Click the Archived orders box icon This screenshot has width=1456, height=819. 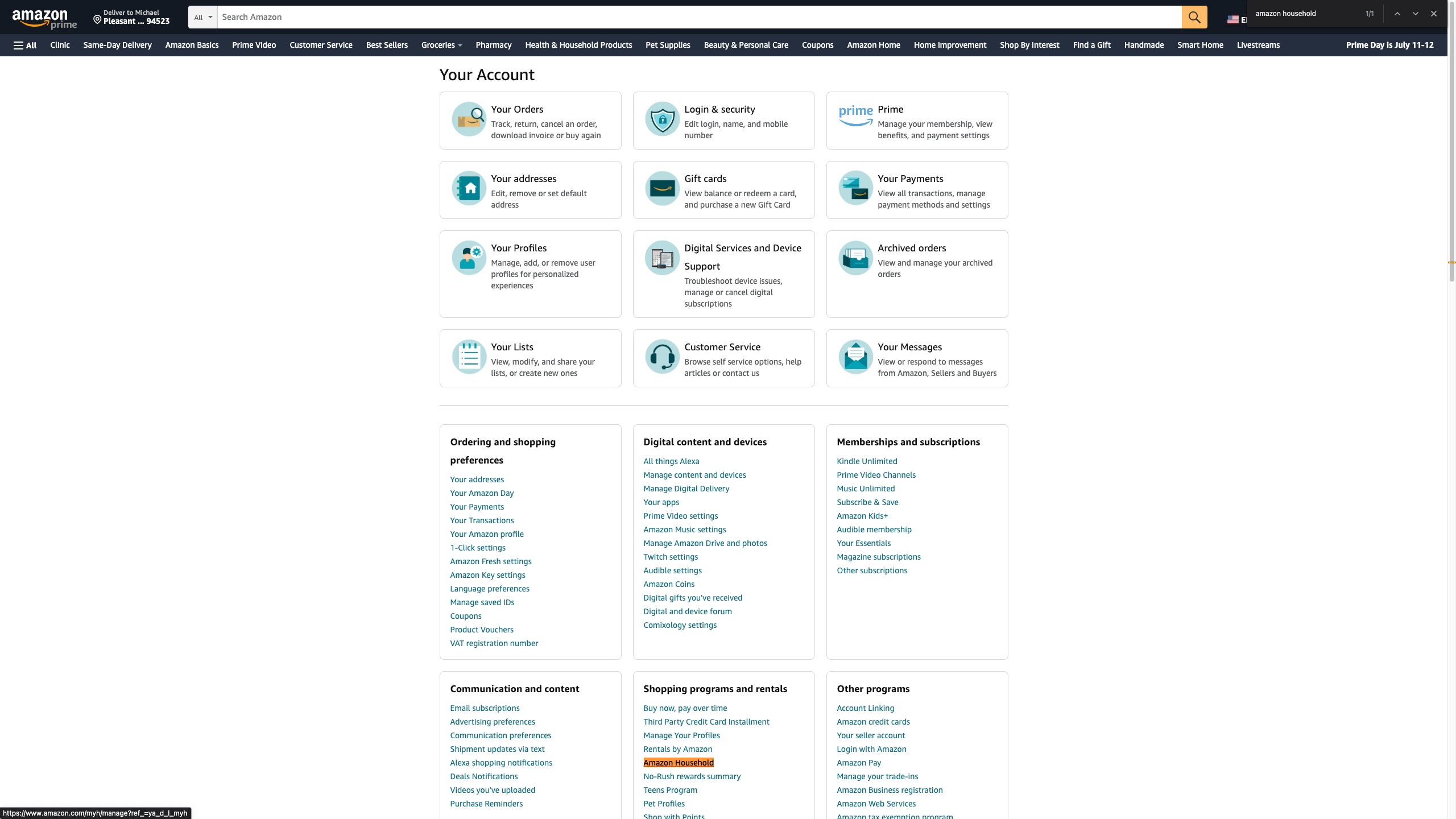pos(855,258)
